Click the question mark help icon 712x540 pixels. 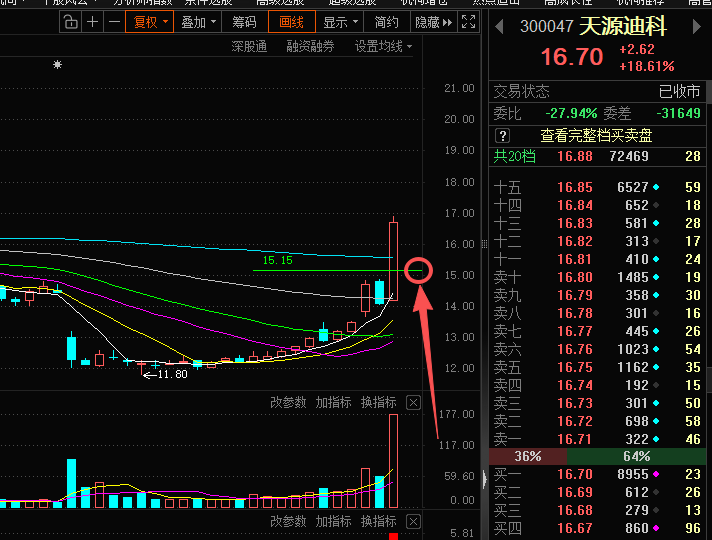[x=503, y=135]
